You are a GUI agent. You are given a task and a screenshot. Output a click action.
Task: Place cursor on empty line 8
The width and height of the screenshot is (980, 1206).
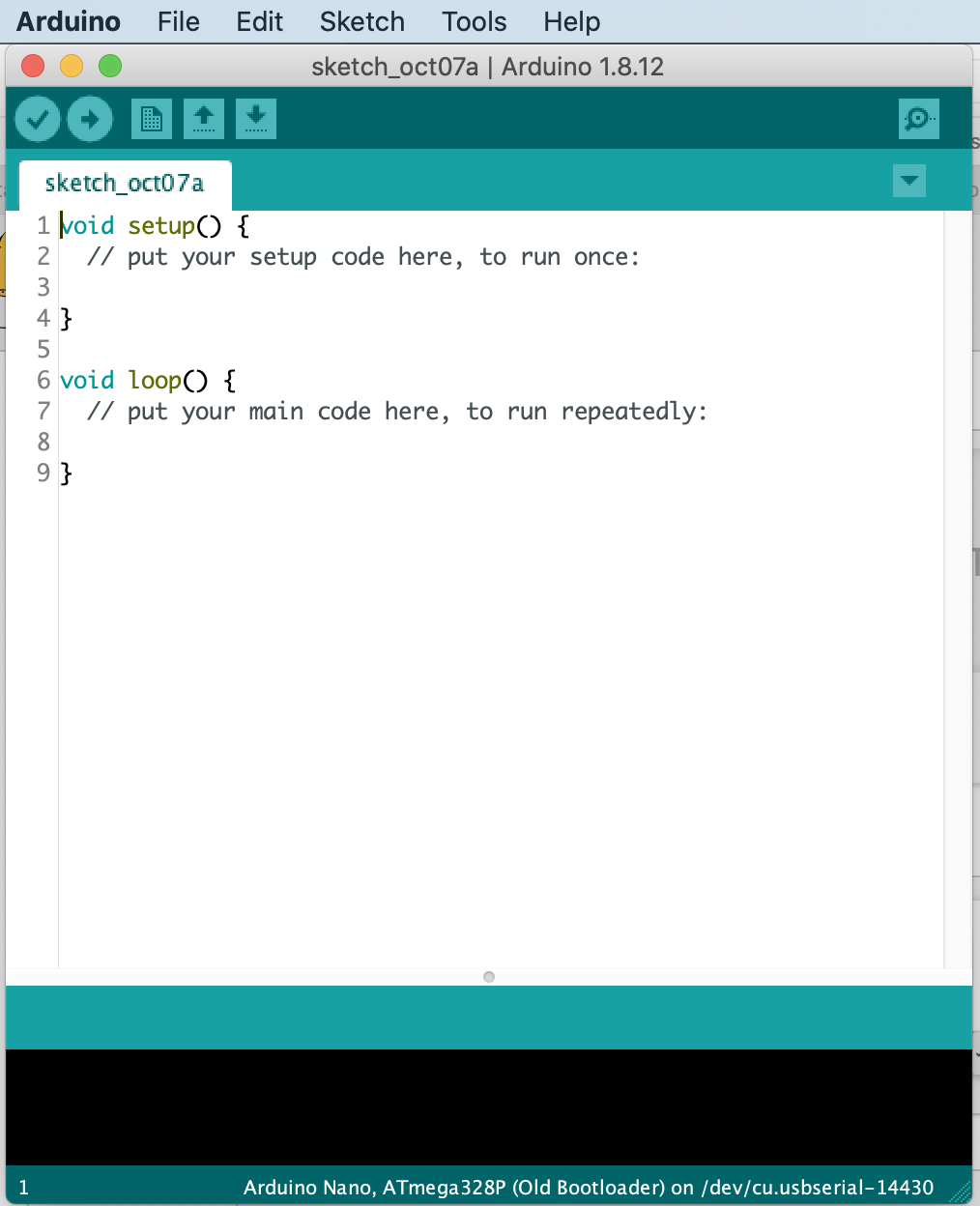coord(501,443)
